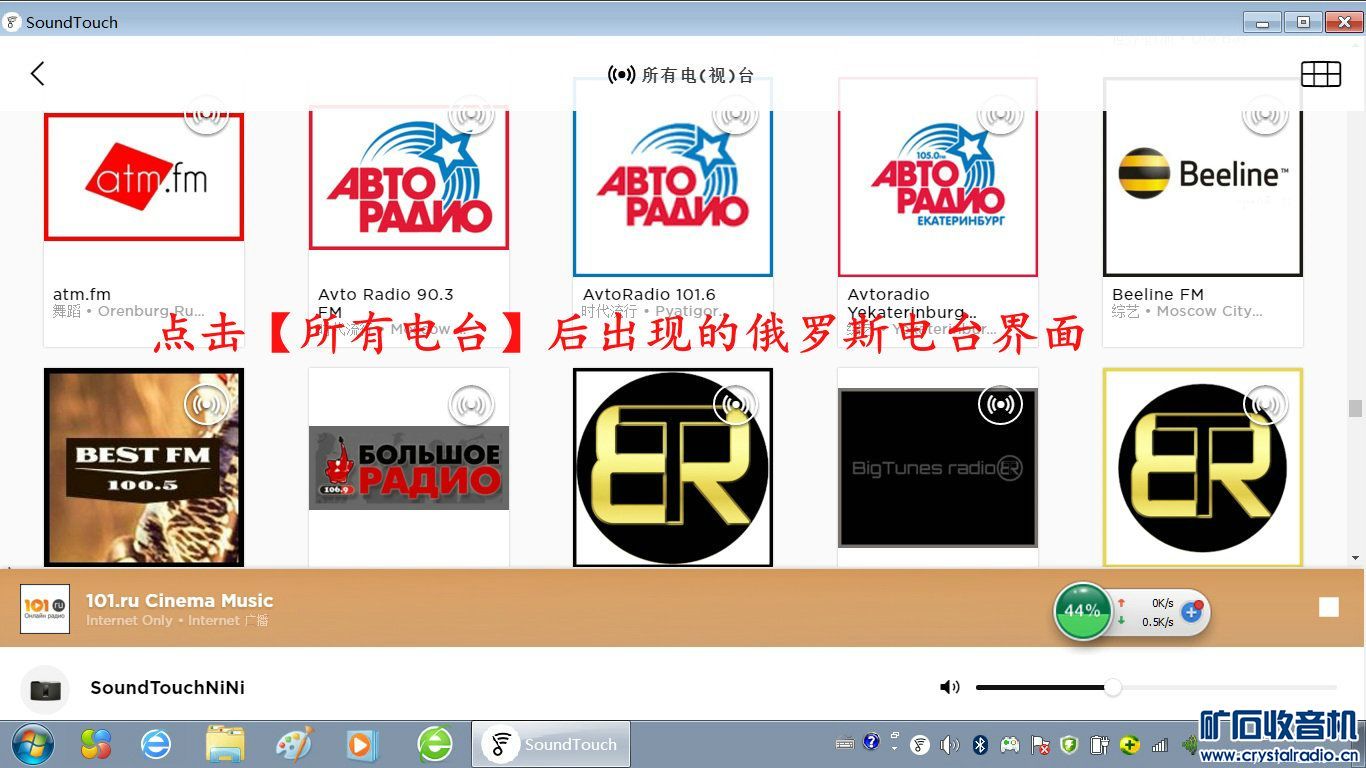Minimize the SoundTouch window
This screenshot has width=1366, height=768.
tap(1263, 21)
